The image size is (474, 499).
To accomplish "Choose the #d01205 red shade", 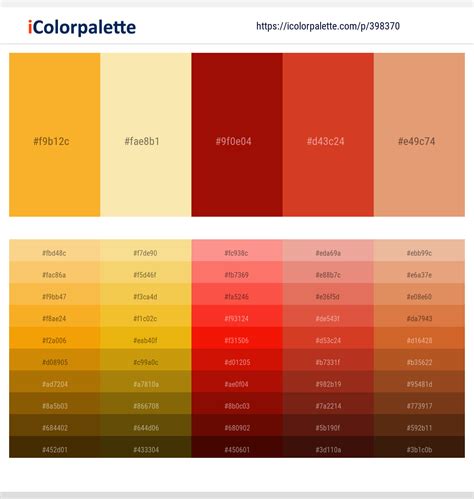I will pyautogui.click(x=237, y=360).
